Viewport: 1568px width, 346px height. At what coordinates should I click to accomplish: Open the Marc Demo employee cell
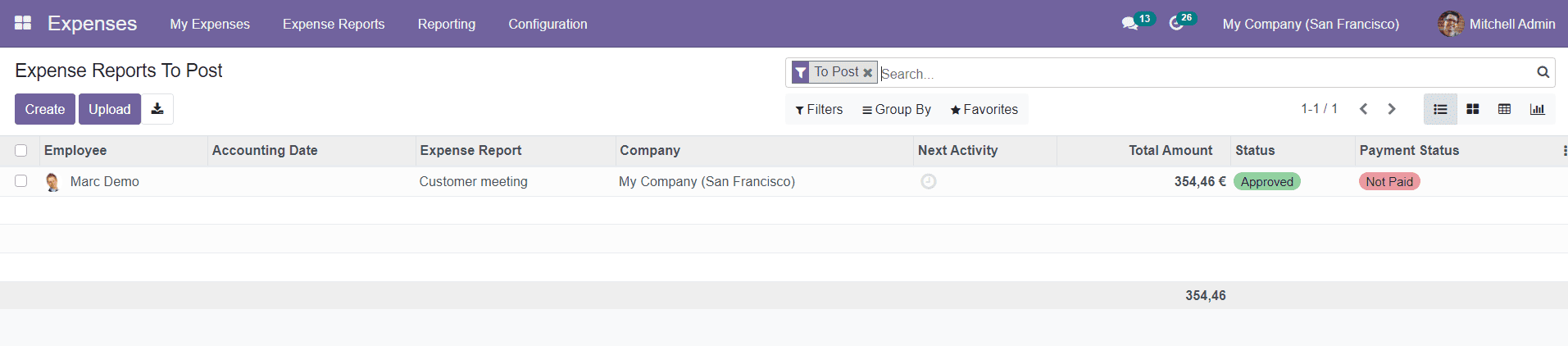(123, 181)
